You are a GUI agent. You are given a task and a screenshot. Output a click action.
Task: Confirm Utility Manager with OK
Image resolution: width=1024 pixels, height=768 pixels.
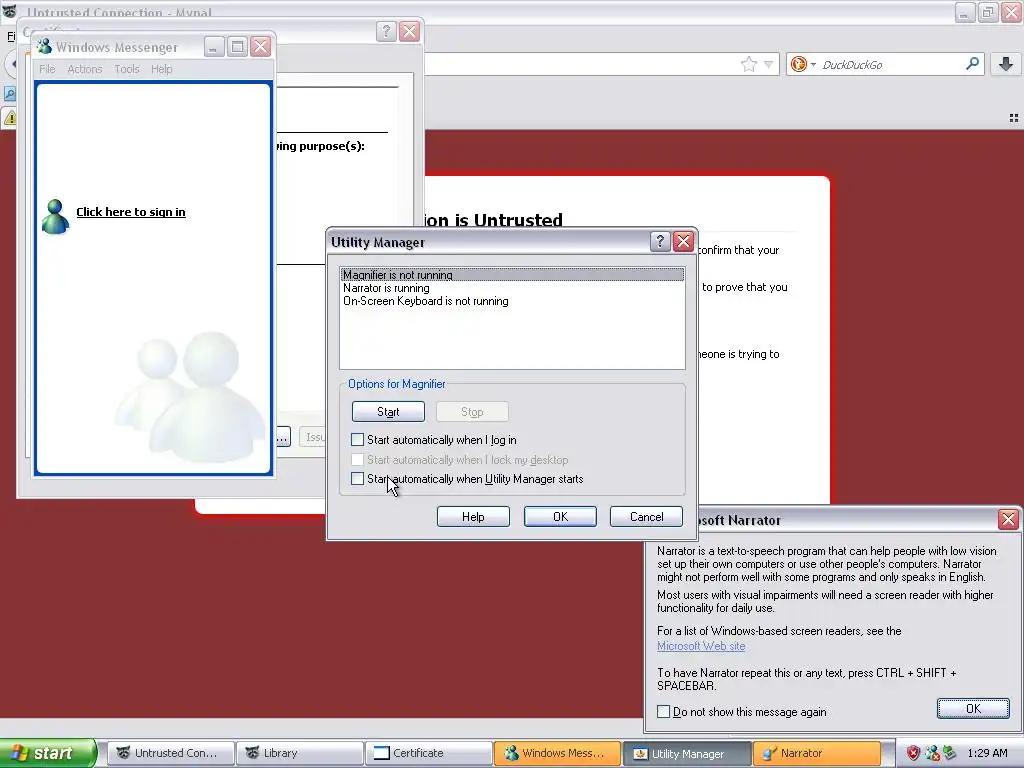click(560, 517)
